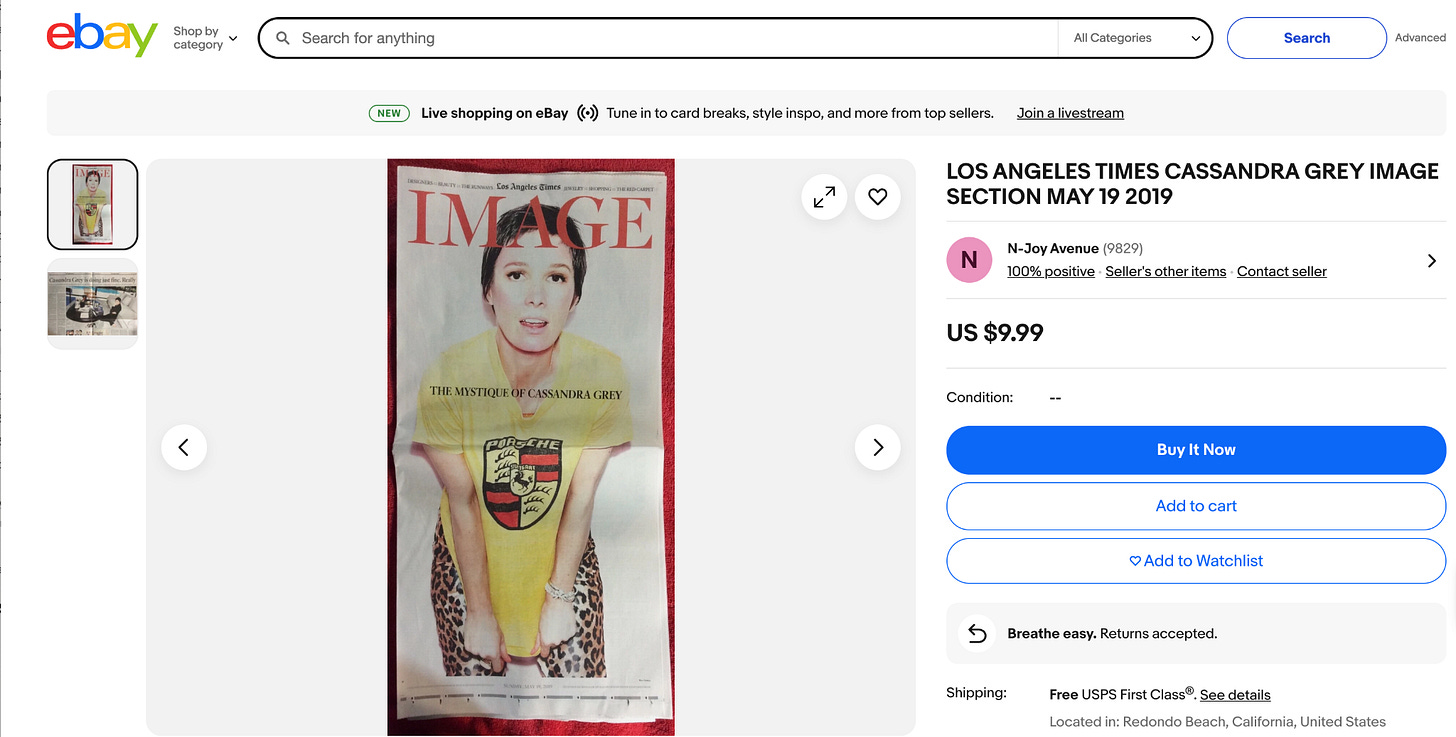1456x737 pixels.
Task: Open the 100% positive feedback link
Action: point(1050,271)
